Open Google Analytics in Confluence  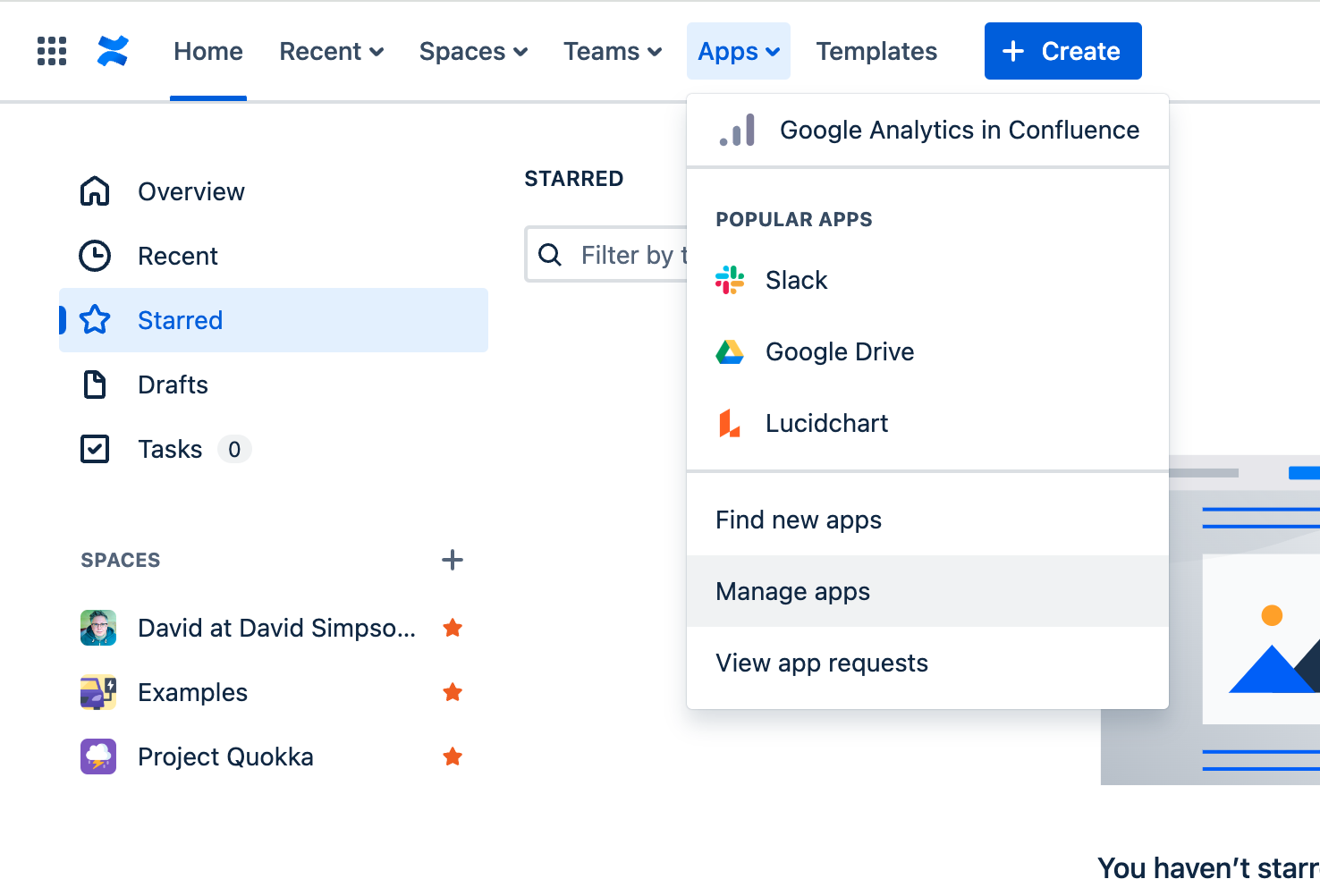[x=927, y=130]
